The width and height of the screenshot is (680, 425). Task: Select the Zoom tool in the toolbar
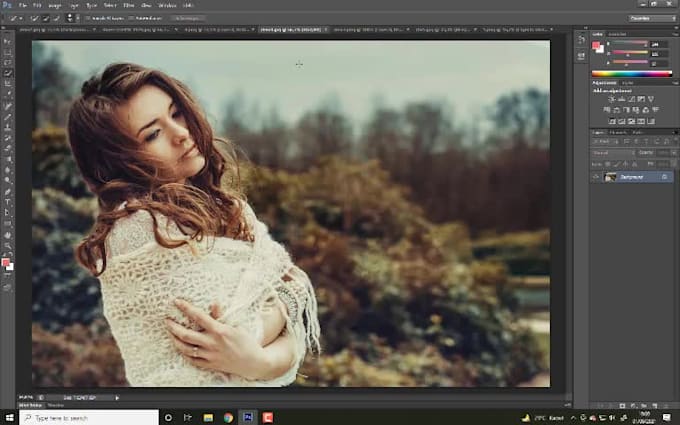pos(8,246)
